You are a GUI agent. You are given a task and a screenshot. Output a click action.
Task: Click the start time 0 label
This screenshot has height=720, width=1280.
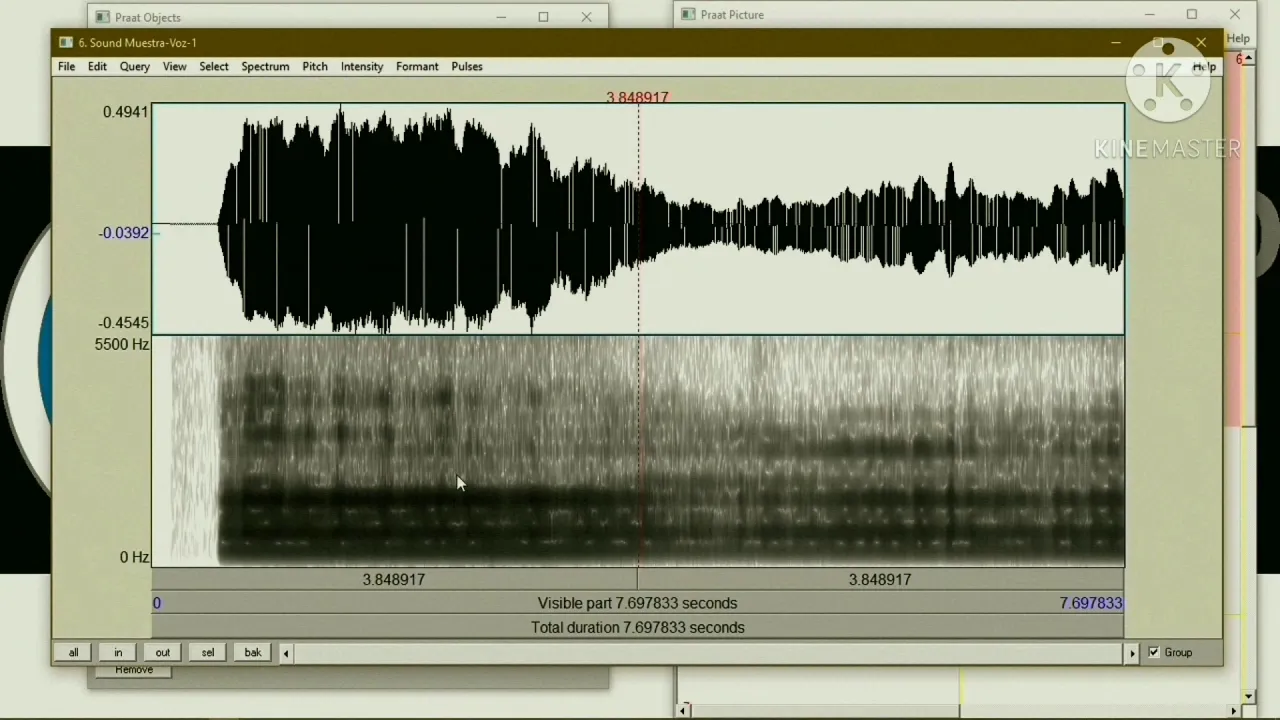[157, 604]
